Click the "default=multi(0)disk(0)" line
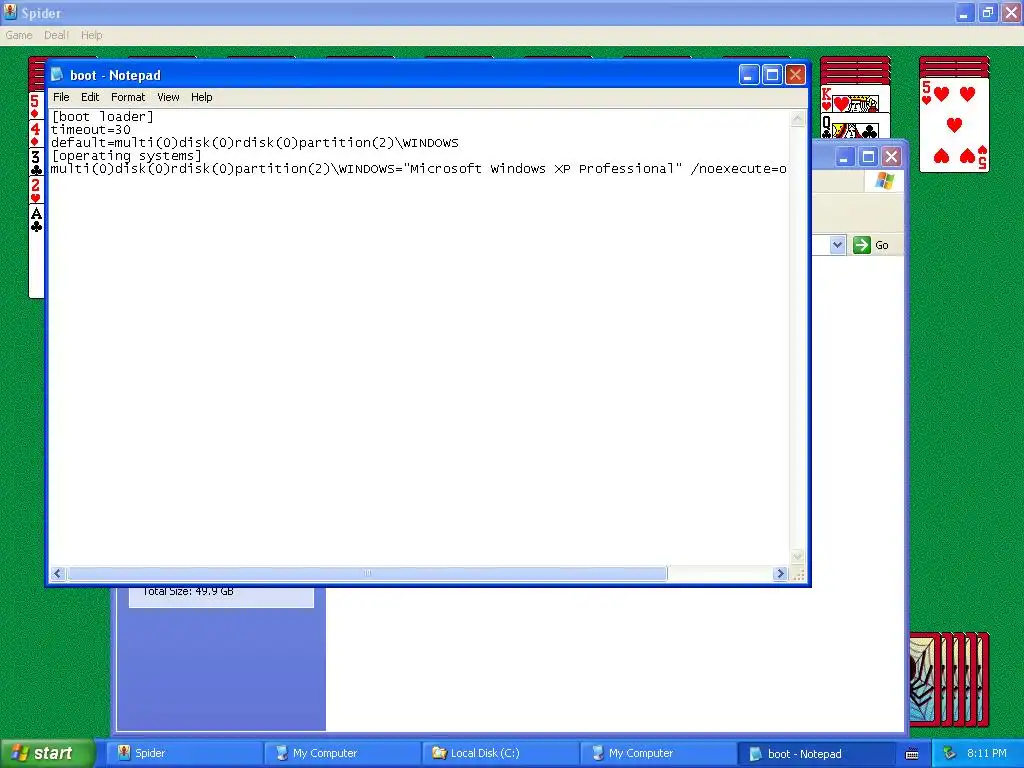The height and width of the screenshot is (768, 1024). tap(255, 143)
